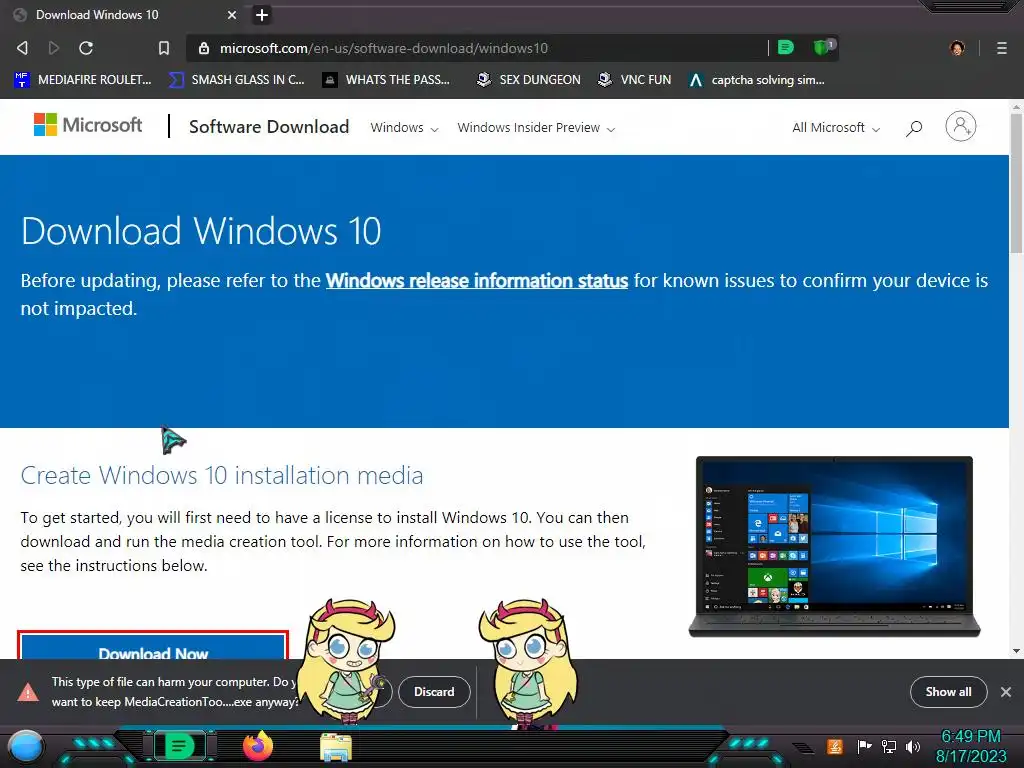Open the browser hamburger menu

[x=1001, y=48]
